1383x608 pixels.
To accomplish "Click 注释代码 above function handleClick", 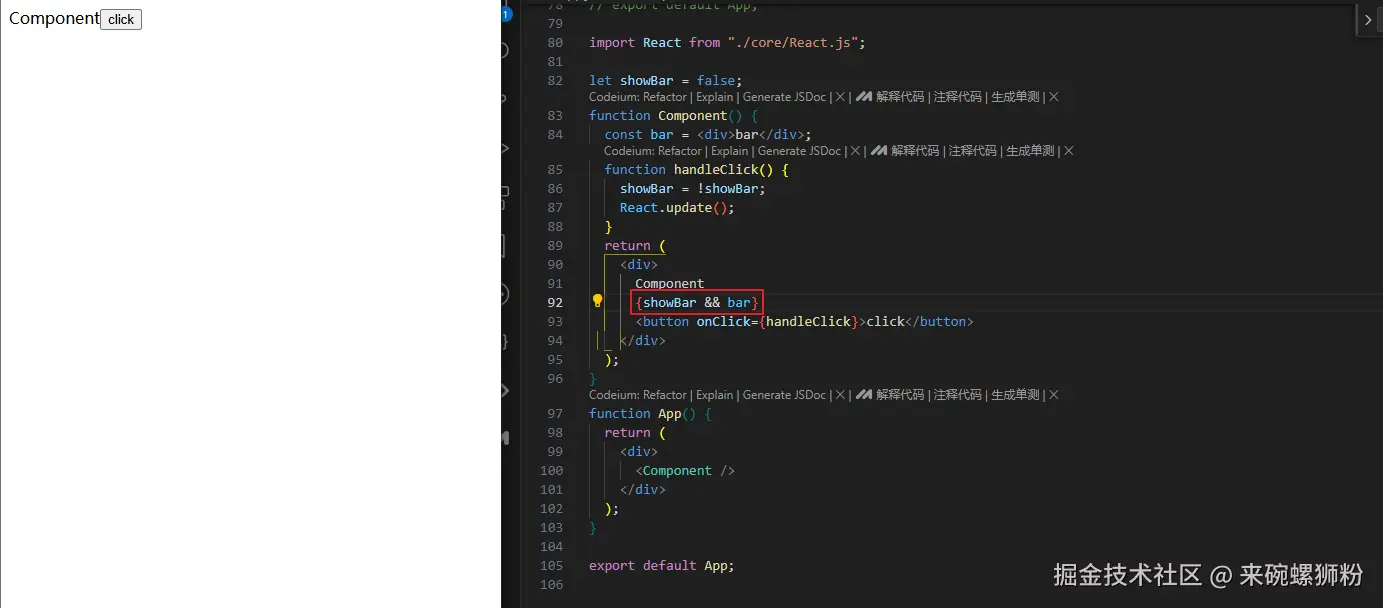I will (973, 151).
